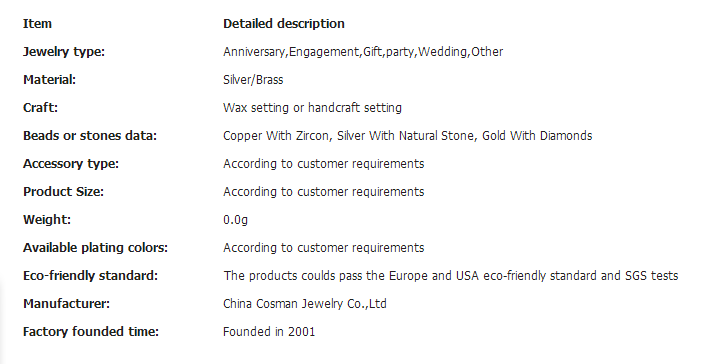Click the Anniversary, Engagement, Gift jewelry types text

363,52
